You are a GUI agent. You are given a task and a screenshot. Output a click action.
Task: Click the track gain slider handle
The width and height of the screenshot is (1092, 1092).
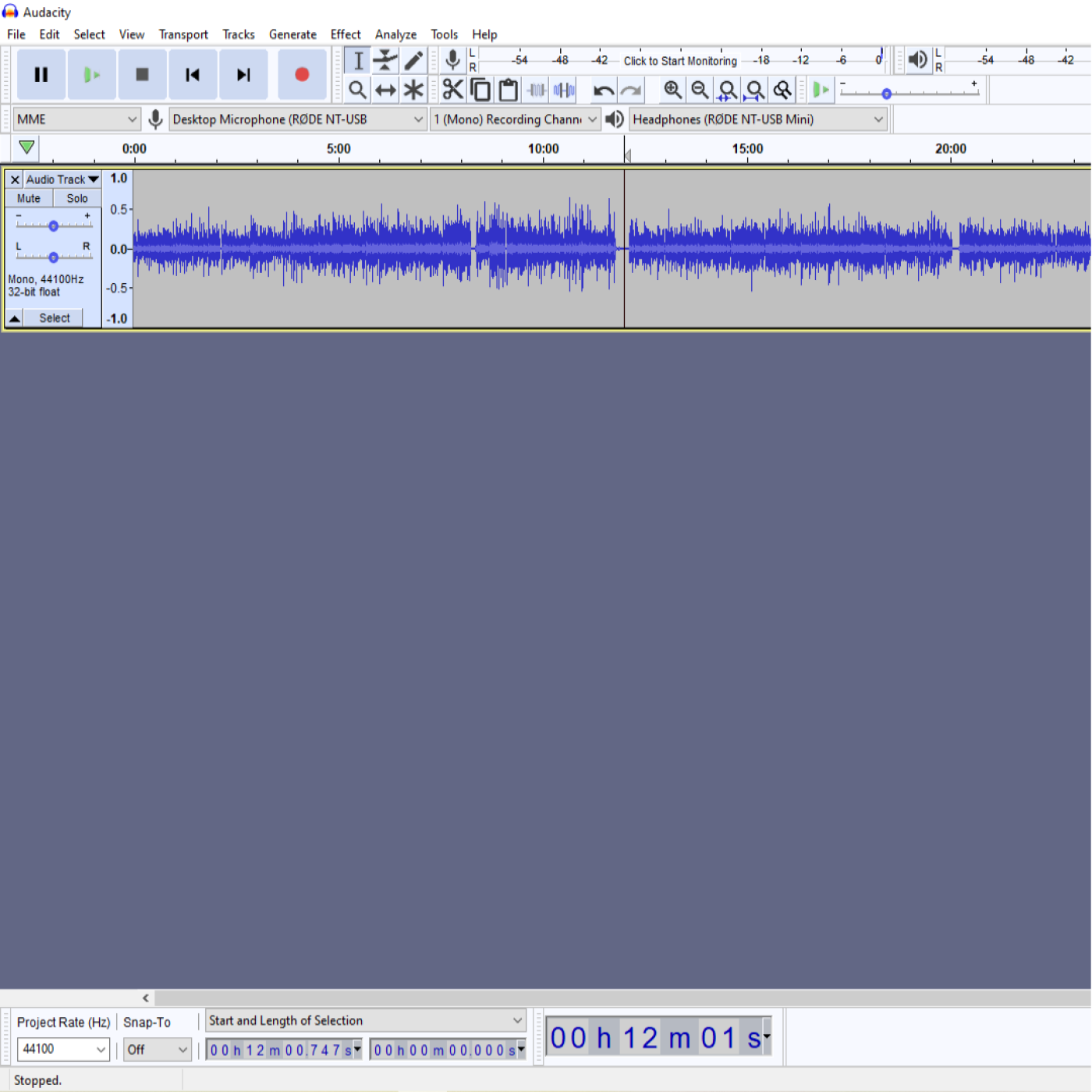tap(53, 226)
